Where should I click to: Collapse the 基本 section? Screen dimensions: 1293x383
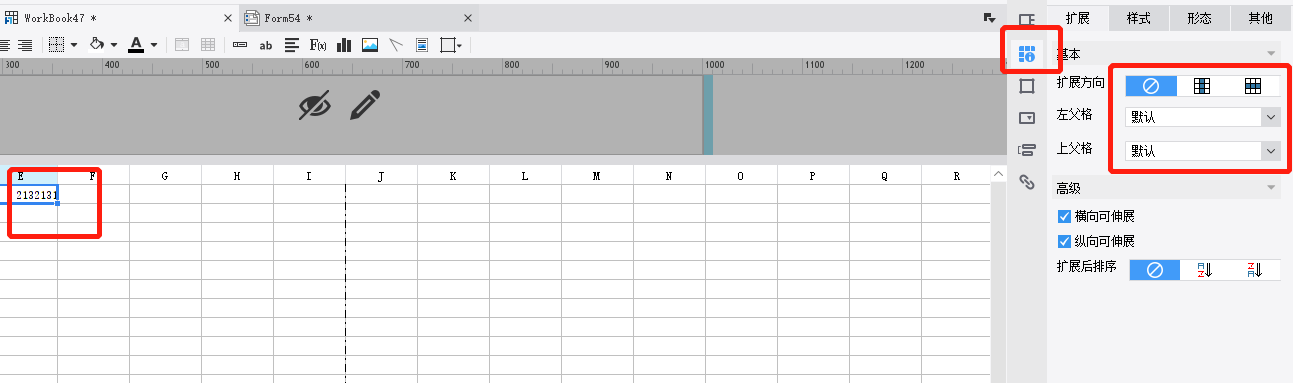pyautogui.click(x=1271, y=53)
